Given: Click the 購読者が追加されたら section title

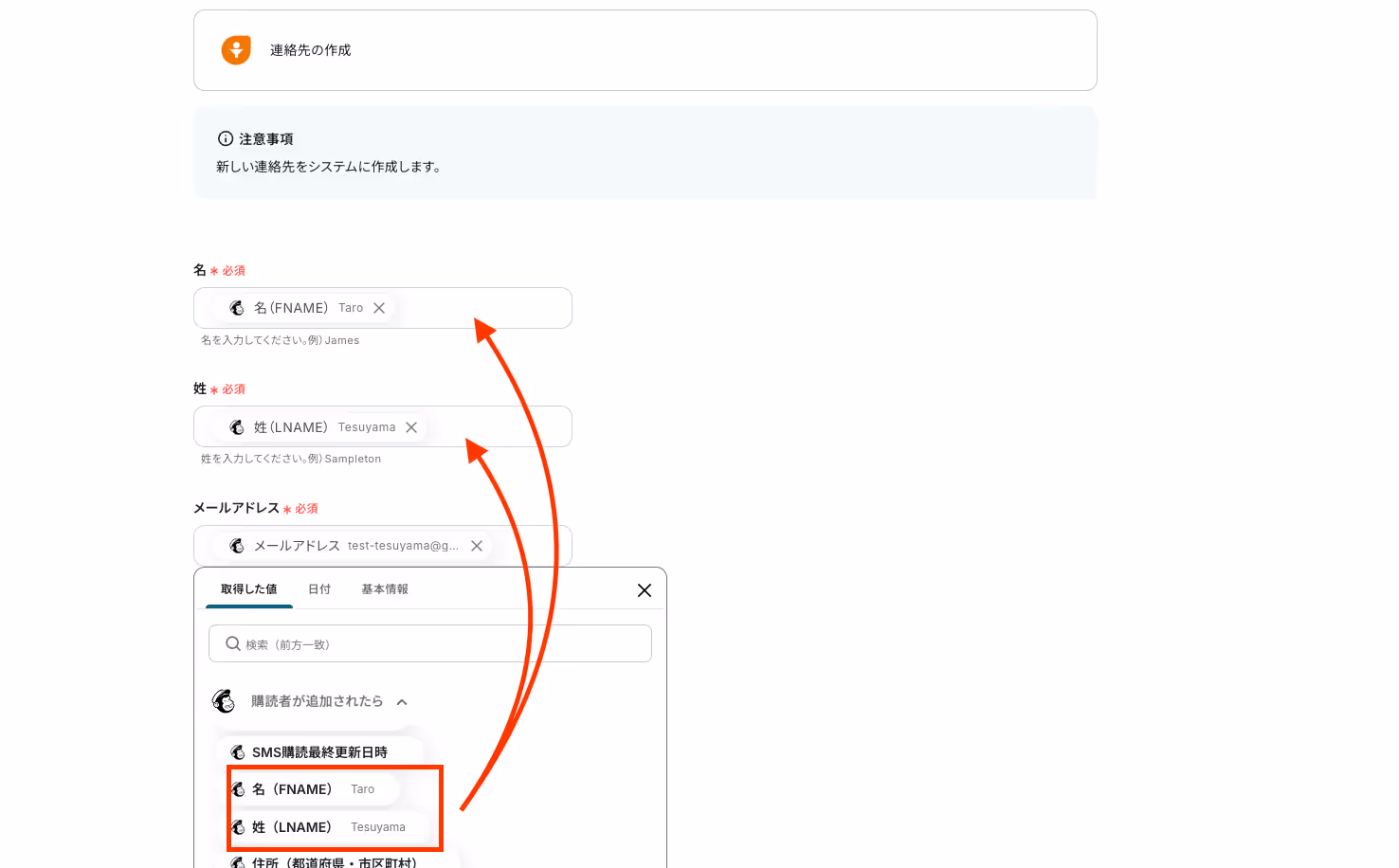Looking at the screenshot, I should pyautogui.click(x=318, y=701).
